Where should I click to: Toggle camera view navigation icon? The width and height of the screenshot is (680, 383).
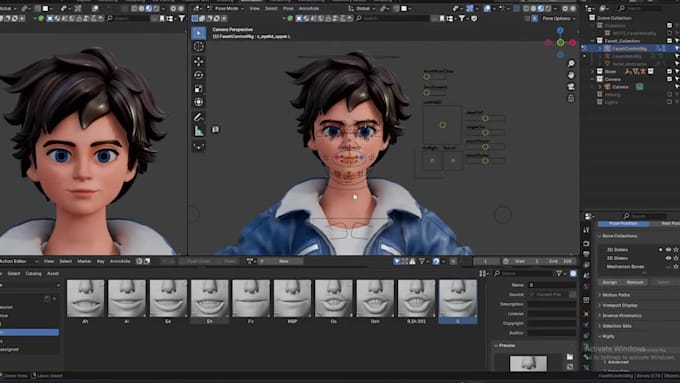click(x=571, y=87)
